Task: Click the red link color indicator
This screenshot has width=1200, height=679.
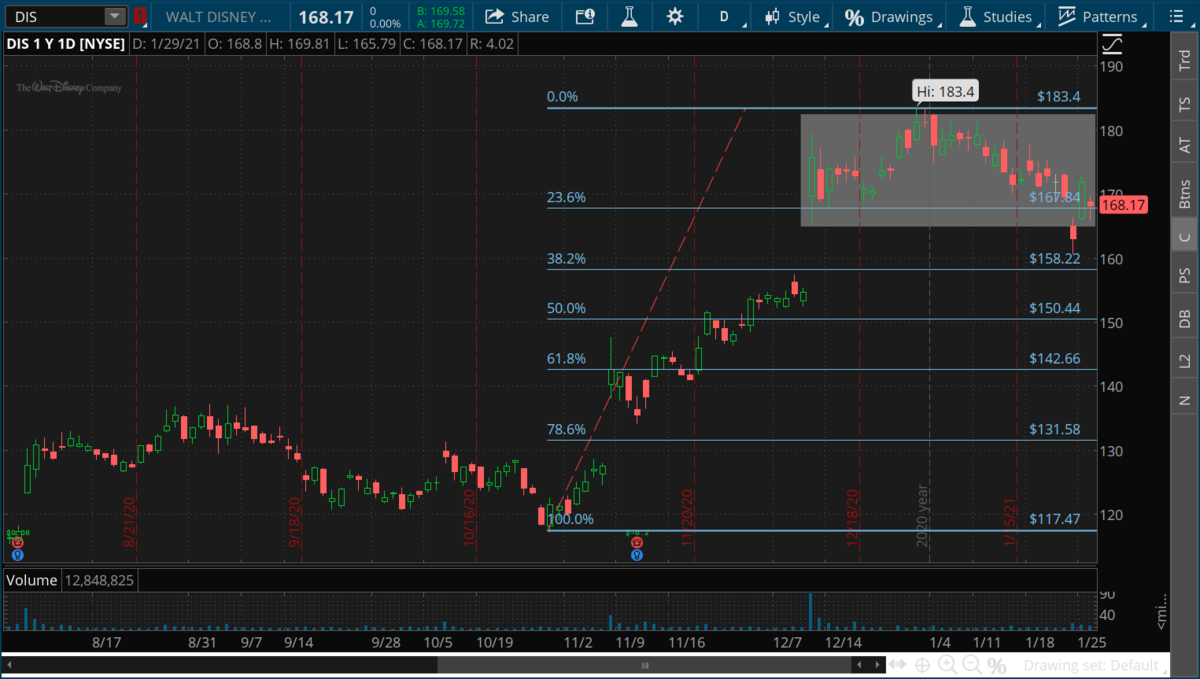Action: [140, 16]
